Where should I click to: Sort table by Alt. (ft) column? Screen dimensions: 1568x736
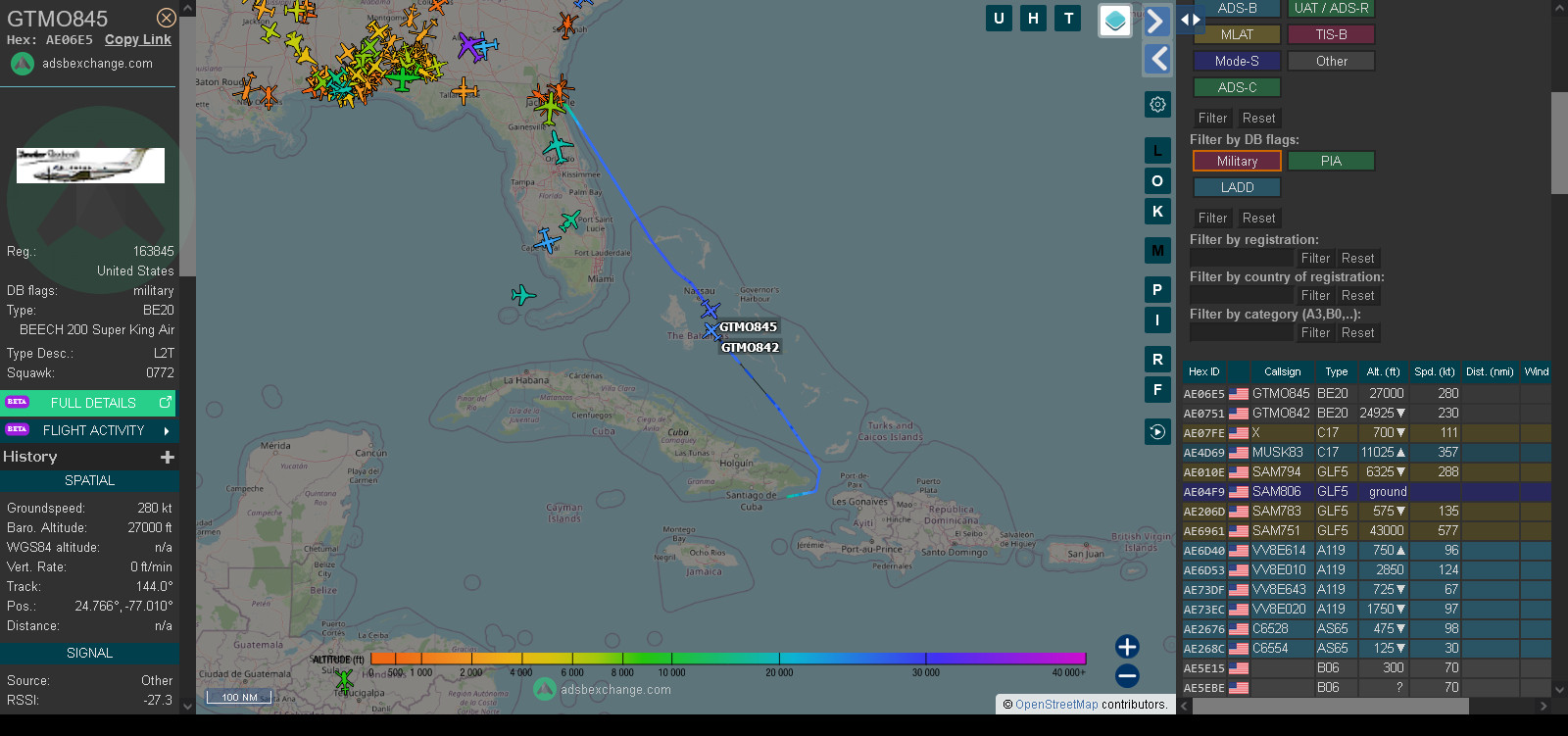point(1383,371)
